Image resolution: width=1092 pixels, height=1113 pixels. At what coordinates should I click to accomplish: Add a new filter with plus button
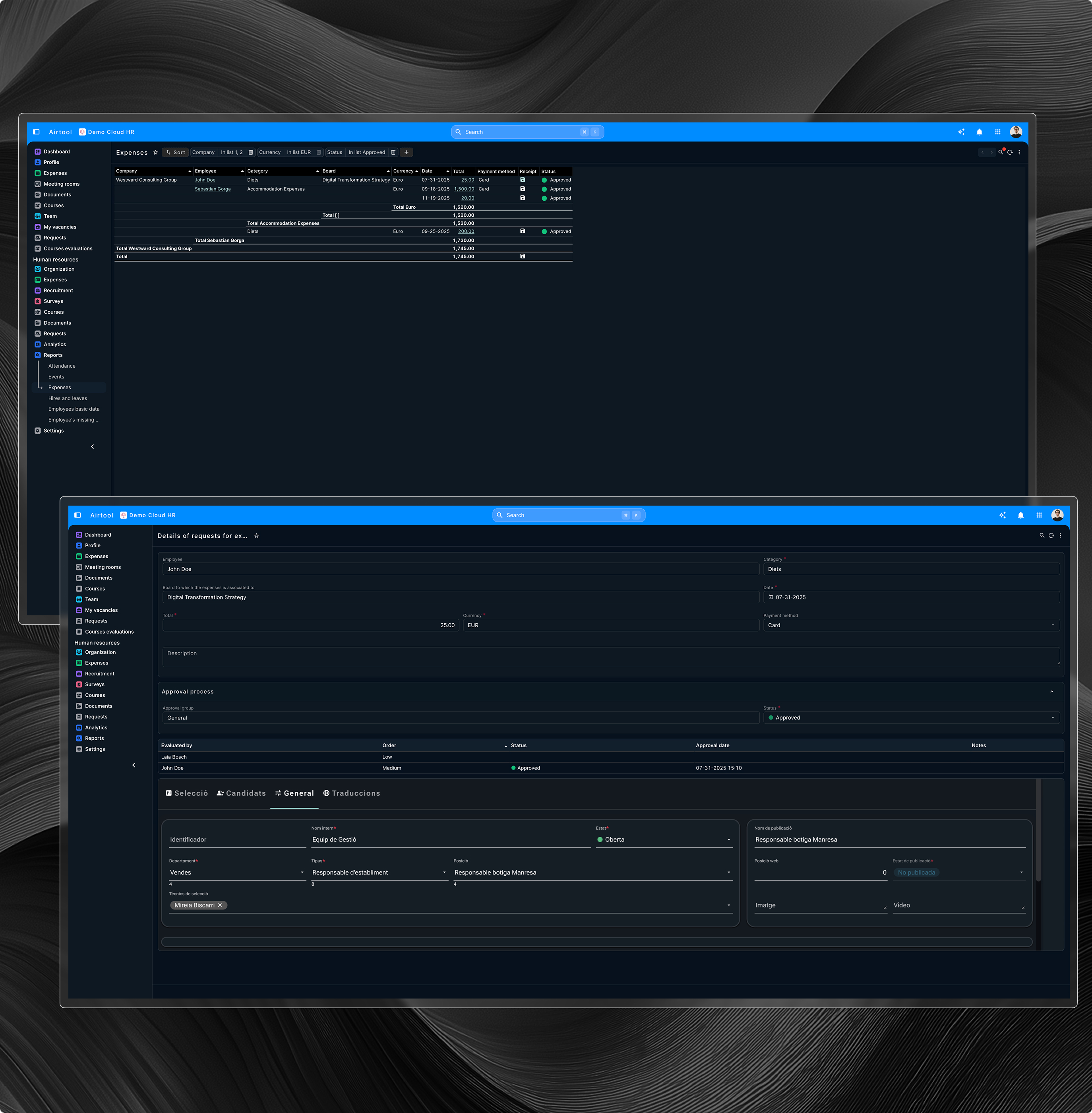click(407, 153)
